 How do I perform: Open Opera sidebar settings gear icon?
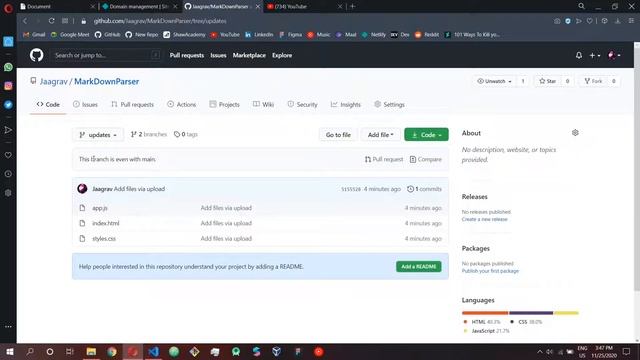pos(8,193)
